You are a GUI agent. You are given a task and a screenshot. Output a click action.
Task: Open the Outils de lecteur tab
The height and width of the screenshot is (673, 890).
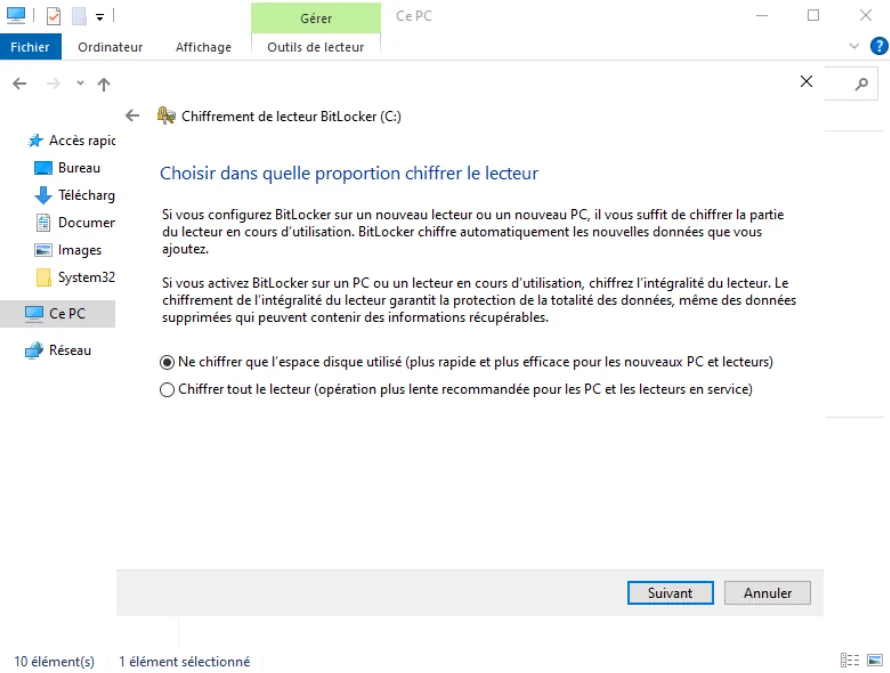tap(316, 47)
